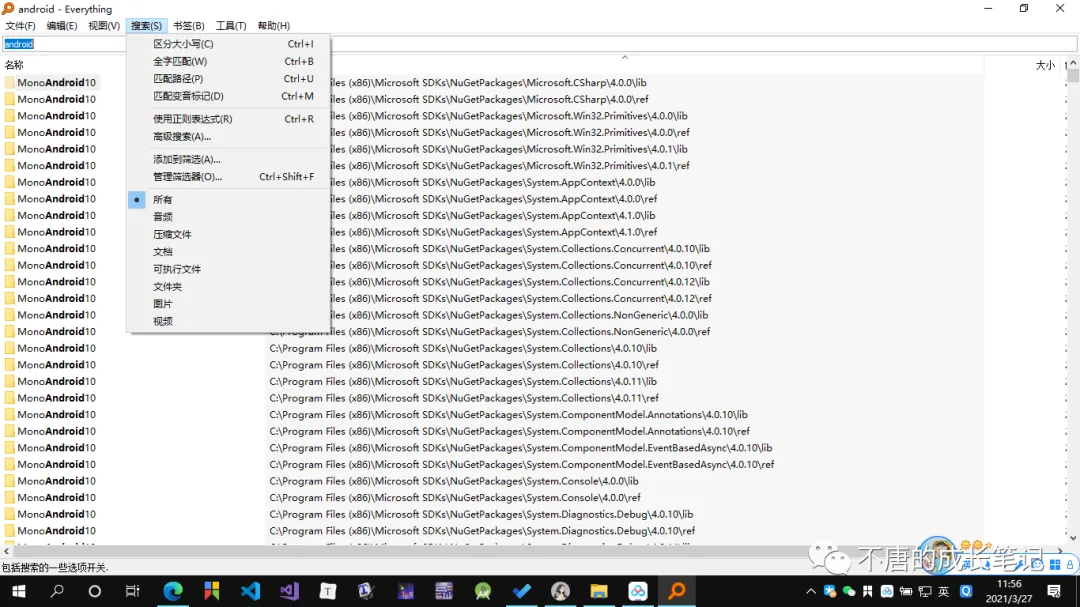Launch Visual Studio from taskbar

(289, 591)
